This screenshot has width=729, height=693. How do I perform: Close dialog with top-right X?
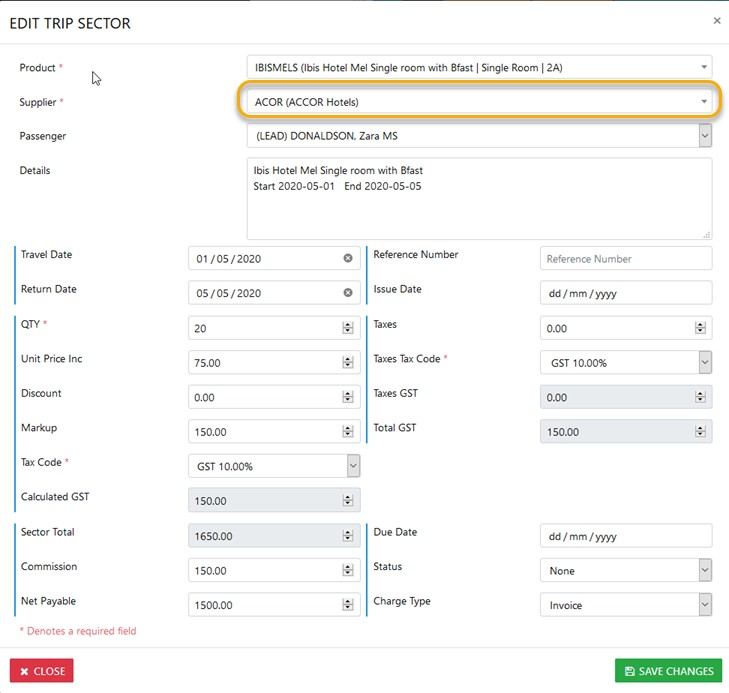pyautogui.click(x=716, y=20)
